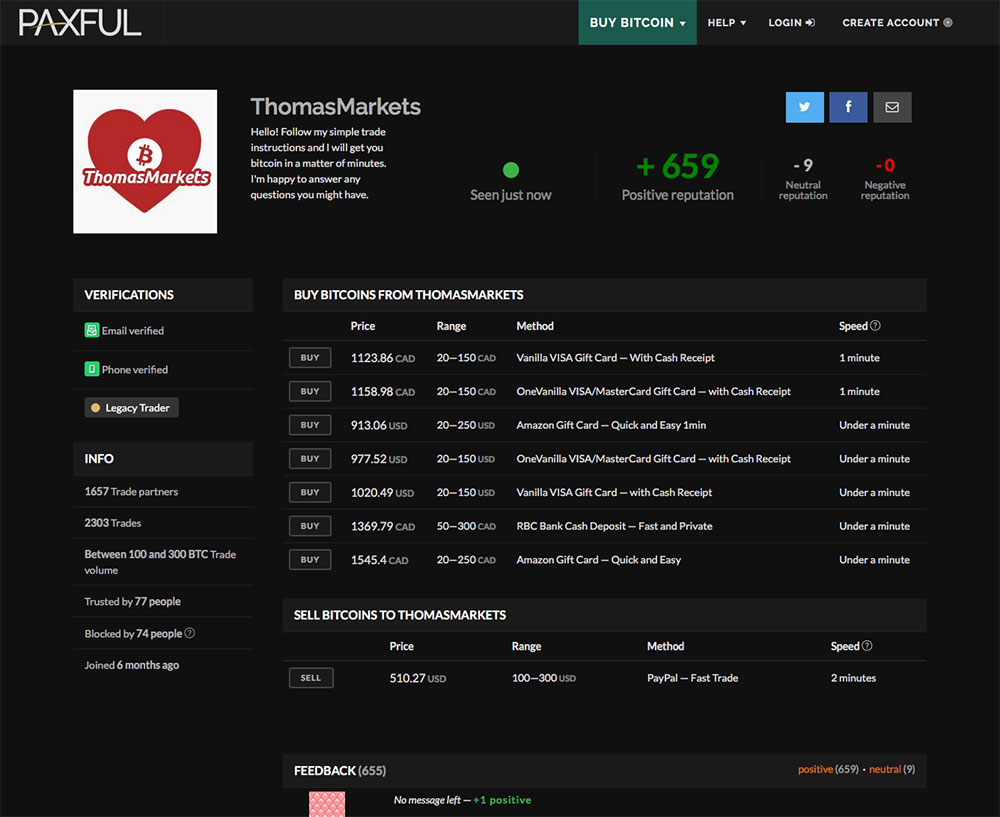Click the '50–300 CAD' range cell

coord(466,526)
